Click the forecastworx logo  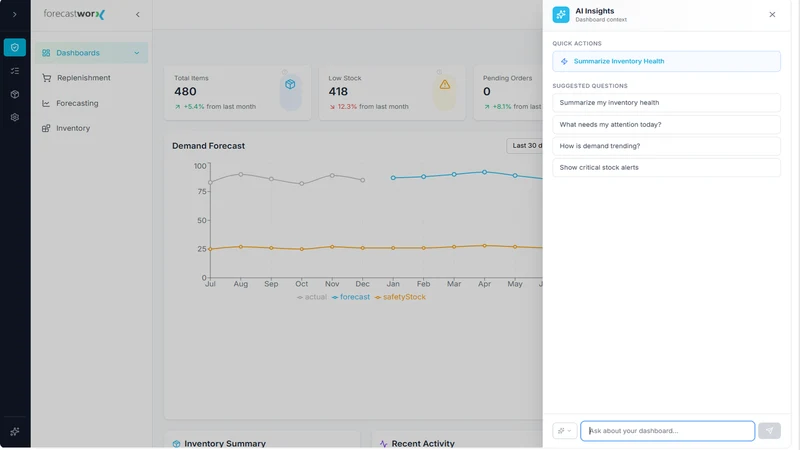coord(74,14)
